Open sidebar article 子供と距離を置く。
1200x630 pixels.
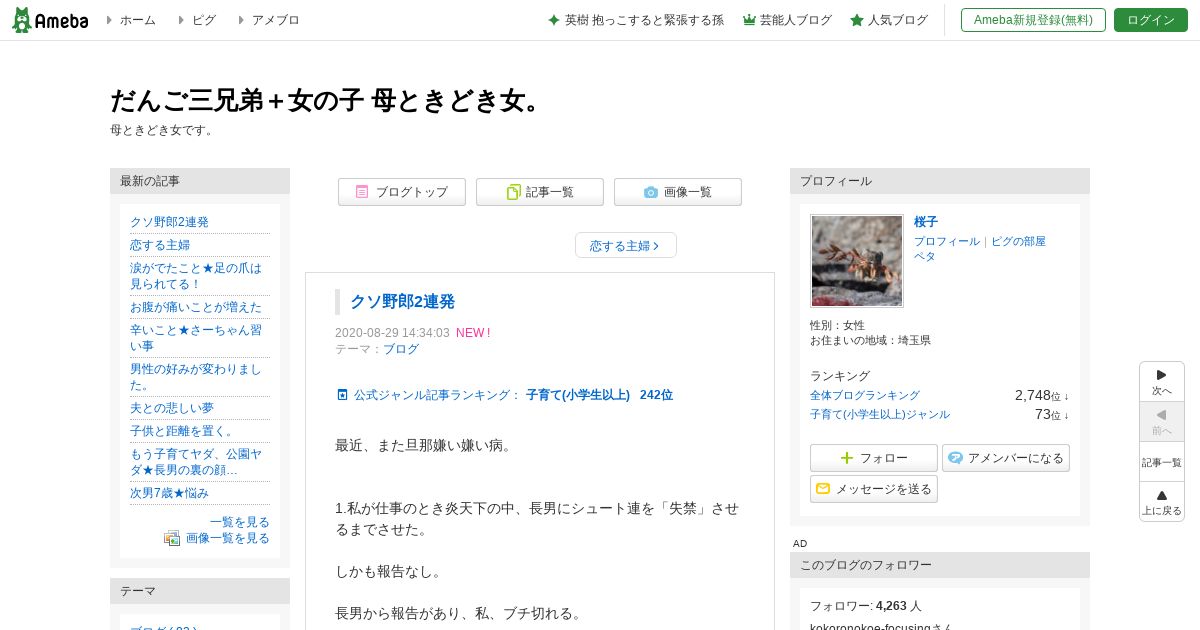click(x=182, y=431)
